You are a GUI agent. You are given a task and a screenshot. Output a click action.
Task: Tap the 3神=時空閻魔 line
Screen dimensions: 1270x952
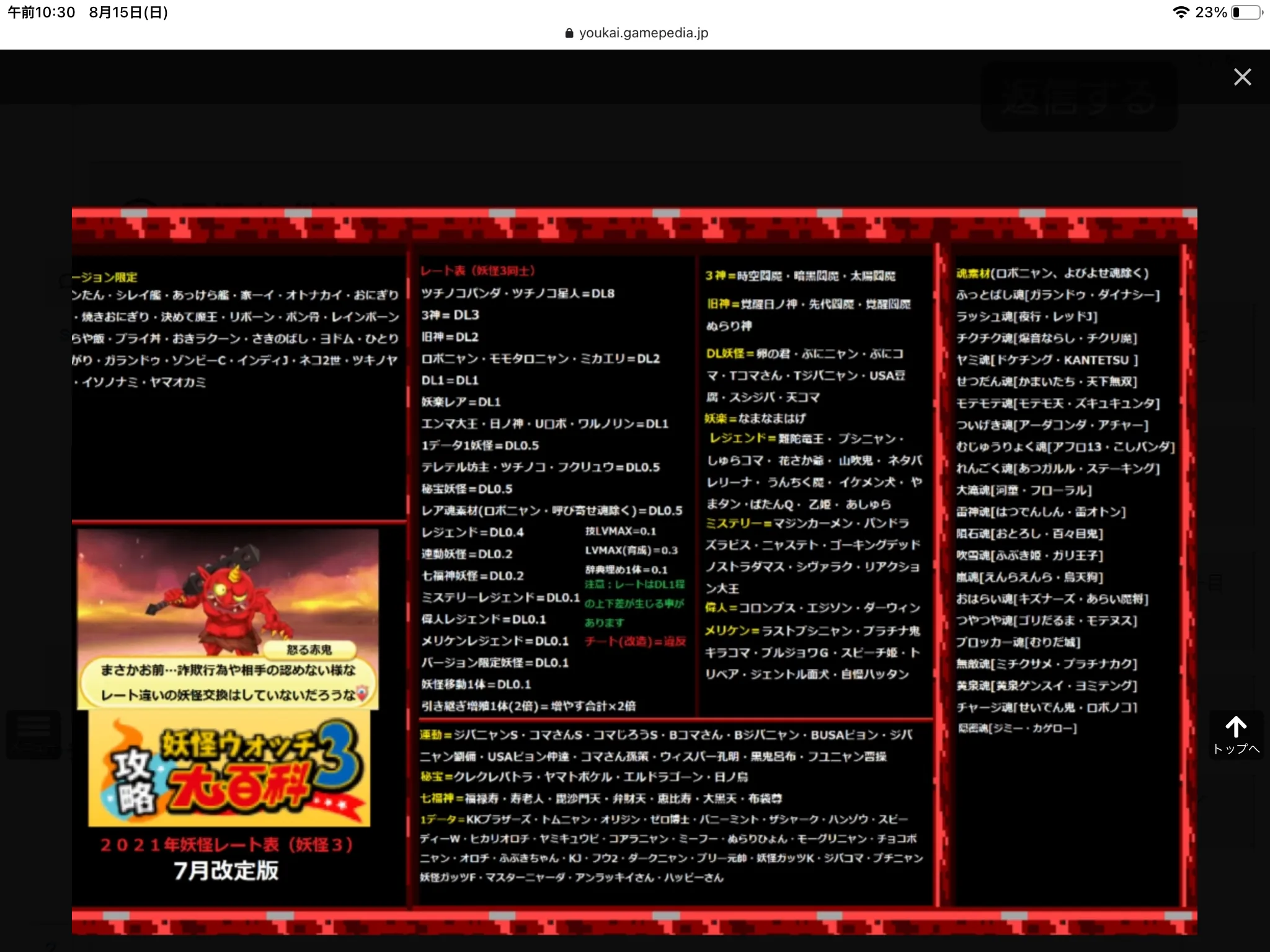[x=800, y=275]
